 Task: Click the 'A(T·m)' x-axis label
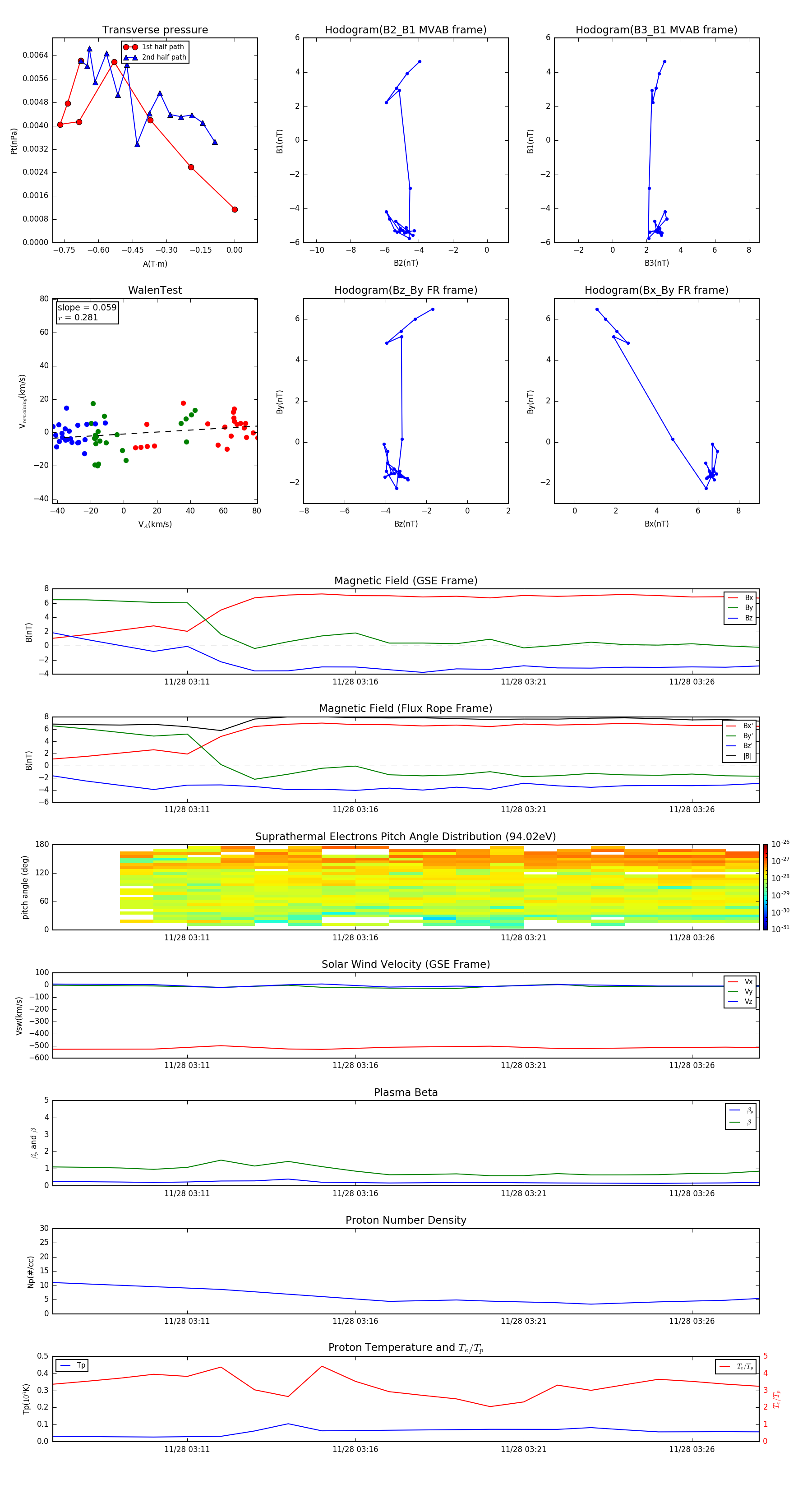point(155,264)
